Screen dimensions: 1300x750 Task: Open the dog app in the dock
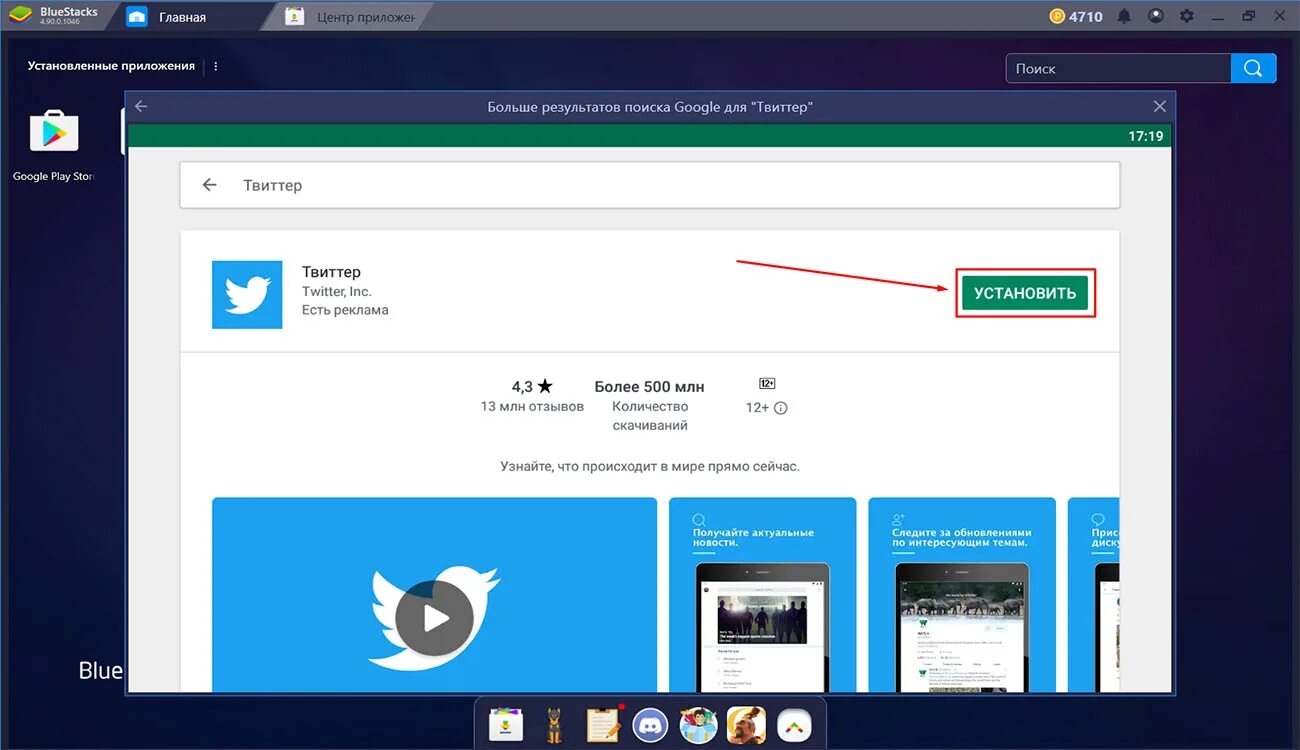tap(554, 724)
